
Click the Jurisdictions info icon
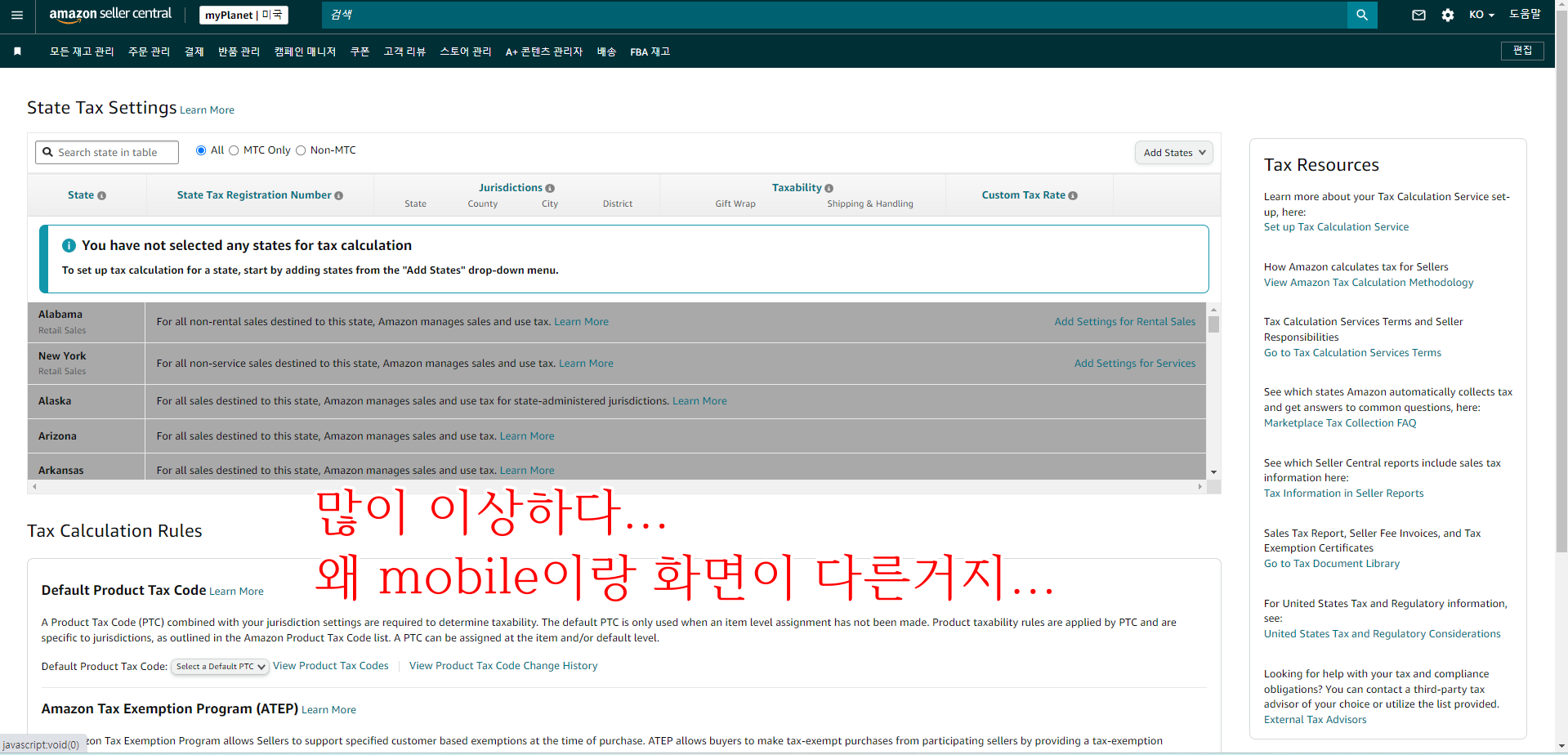550,189
